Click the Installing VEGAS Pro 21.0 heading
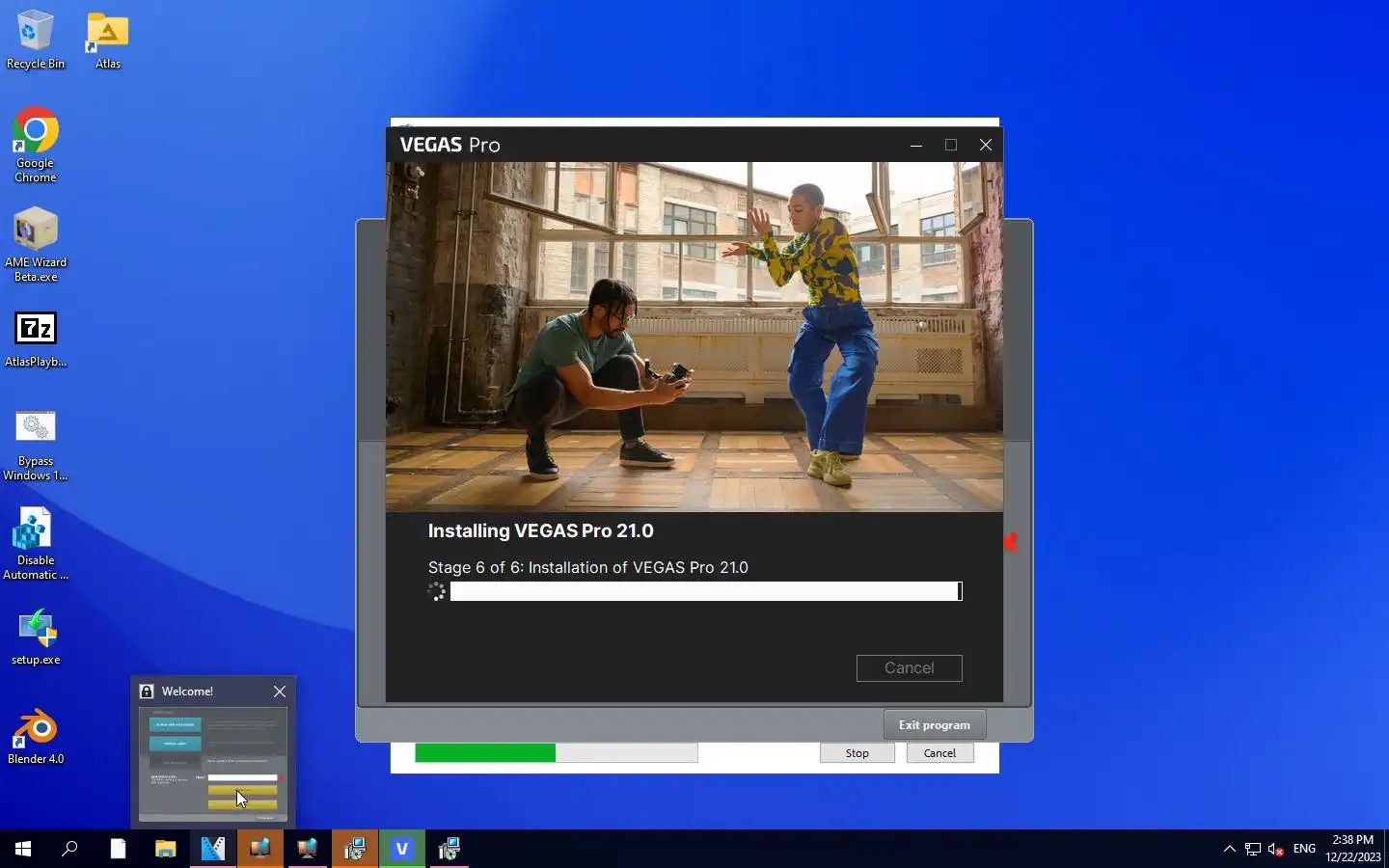The height and width of the screenshot is (868, 1389). [x=540, y=530]
